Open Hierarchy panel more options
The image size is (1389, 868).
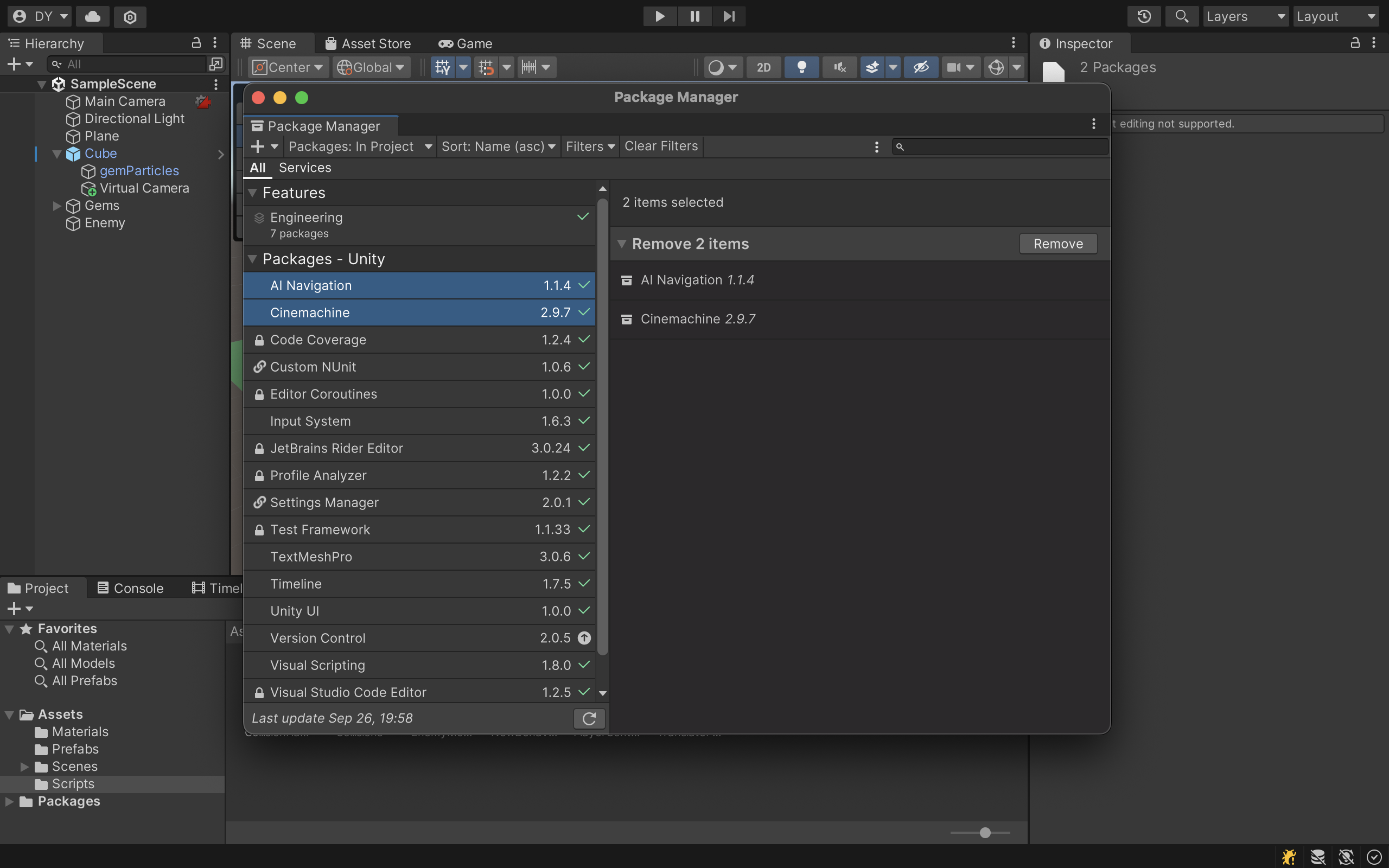pyautogui.click(x=215, y=43)
